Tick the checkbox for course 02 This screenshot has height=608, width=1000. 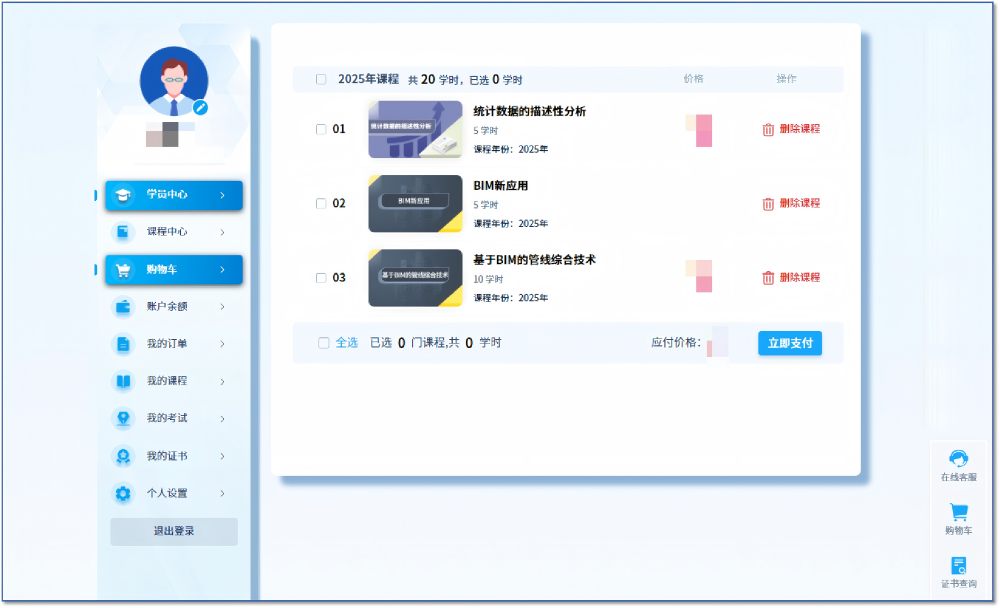[x=321, y=203]
